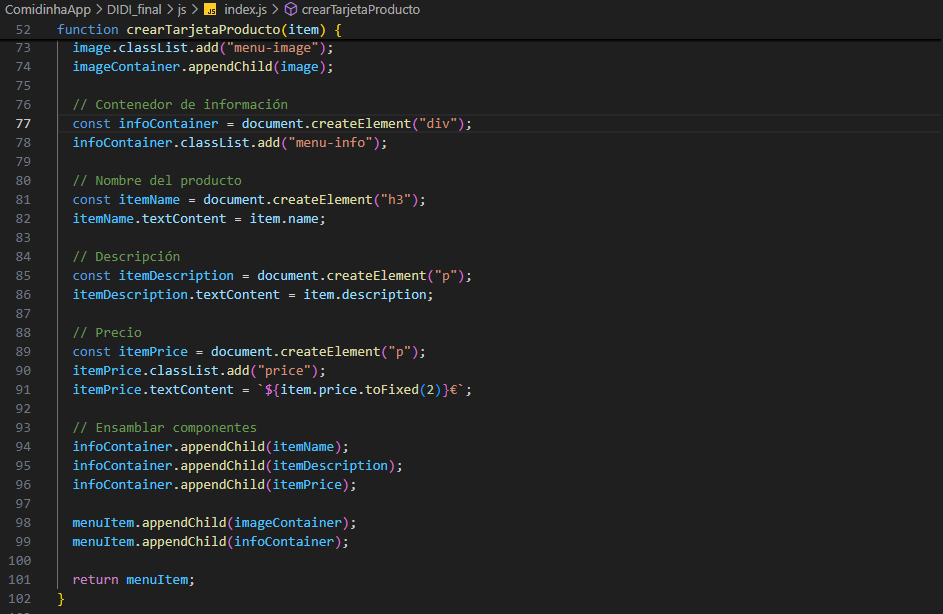Click the return menuItem statement
Image resolution: width=943 pixels, height=614 pixels.
pos(133,580)
